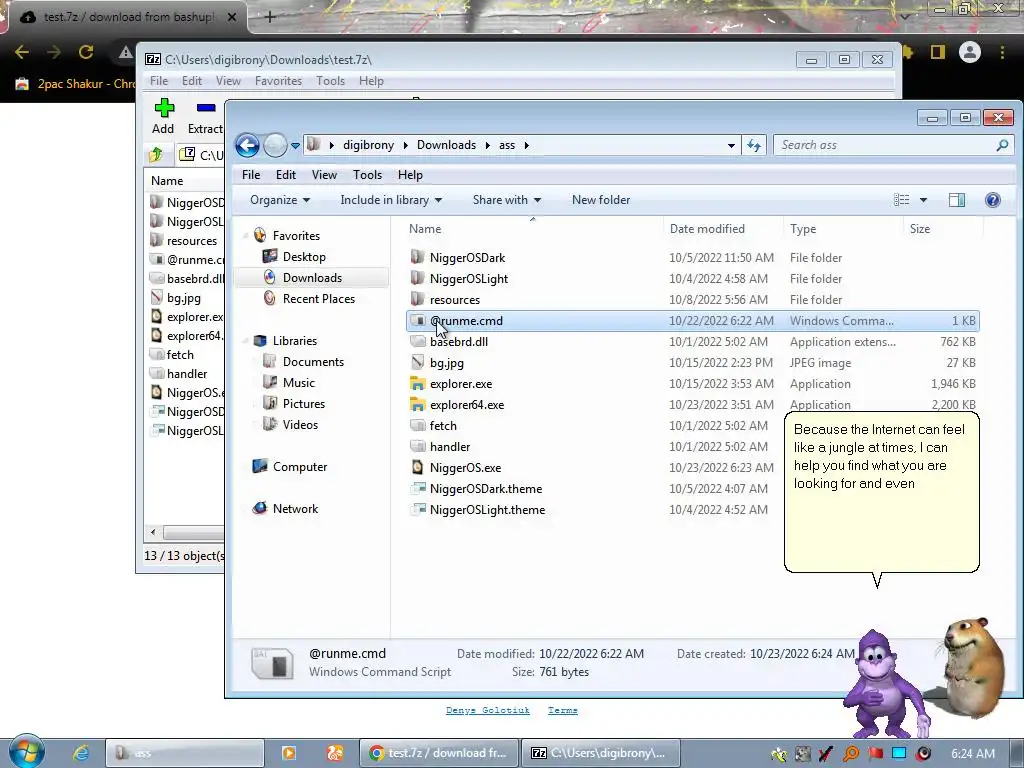The height and width of the screenshot is (768, 1024).
Task: Click Explorer's forward navigation arrow
Action: click(275, 145)
